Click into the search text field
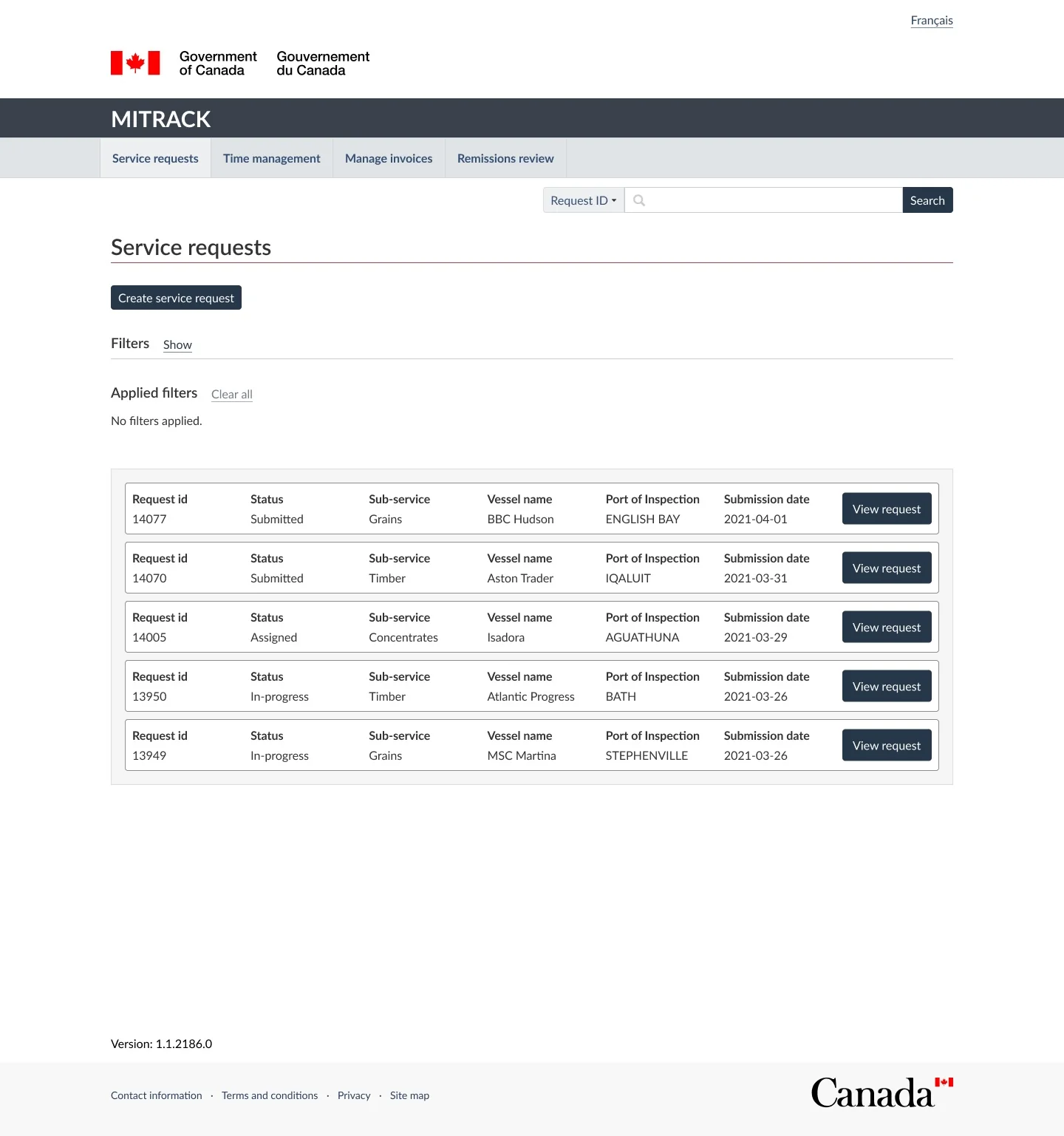 pyautogui.click(x=764, y=200)
